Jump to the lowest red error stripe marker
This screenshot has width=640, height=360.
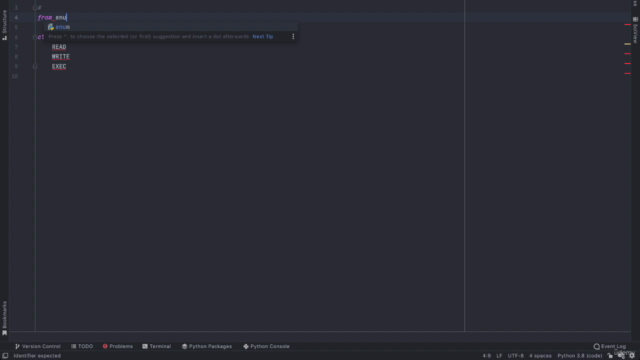coord(627,73)
